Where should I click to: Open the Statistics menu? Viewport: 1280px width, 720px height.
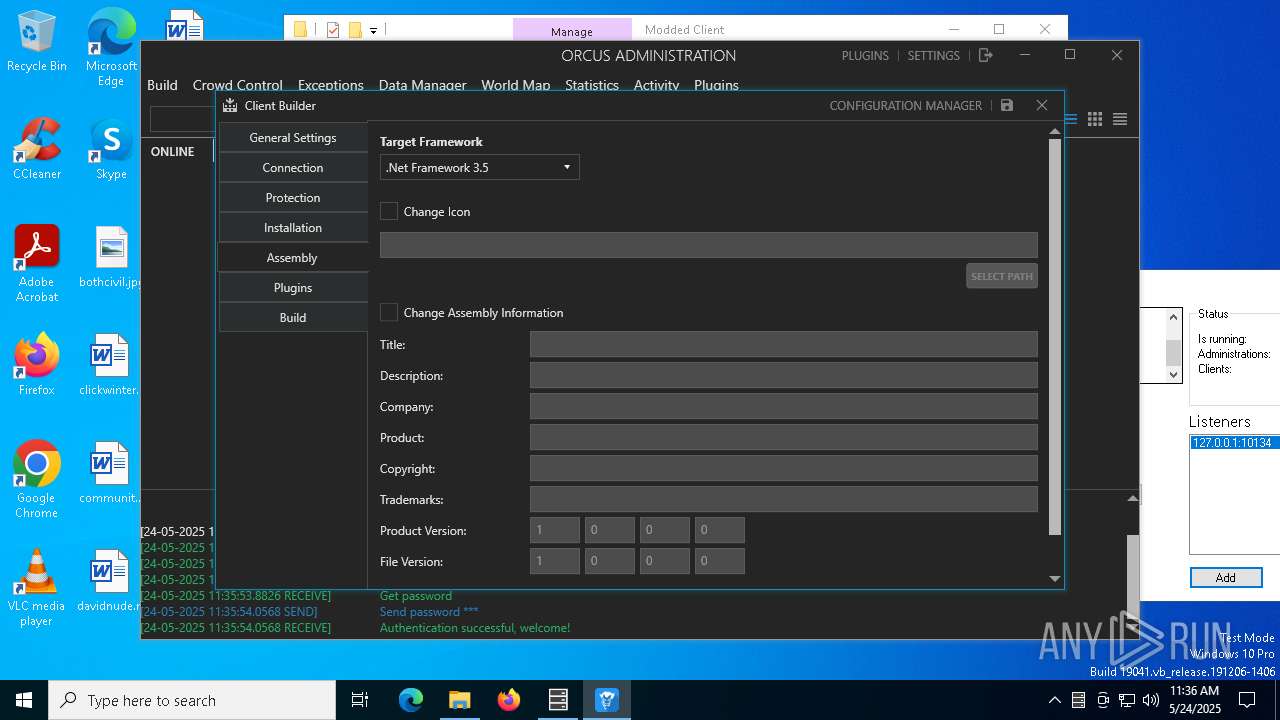coord(592,85)
